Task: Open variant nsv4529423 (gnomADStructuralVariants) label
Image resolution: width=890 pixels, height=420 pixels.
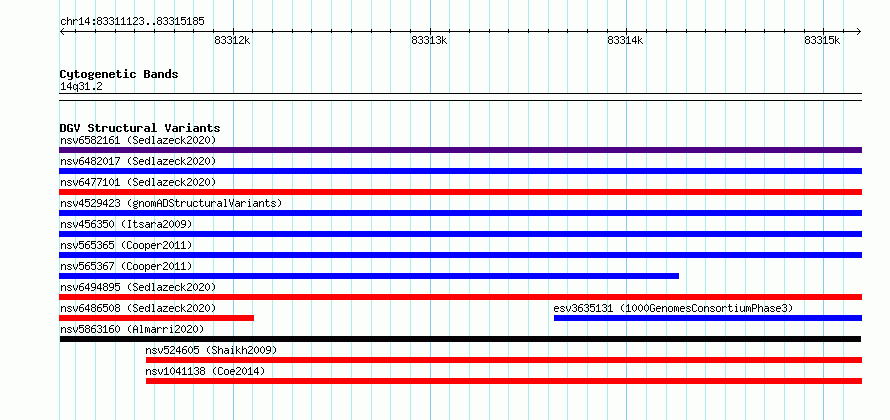Action: [x=171, y=203]
